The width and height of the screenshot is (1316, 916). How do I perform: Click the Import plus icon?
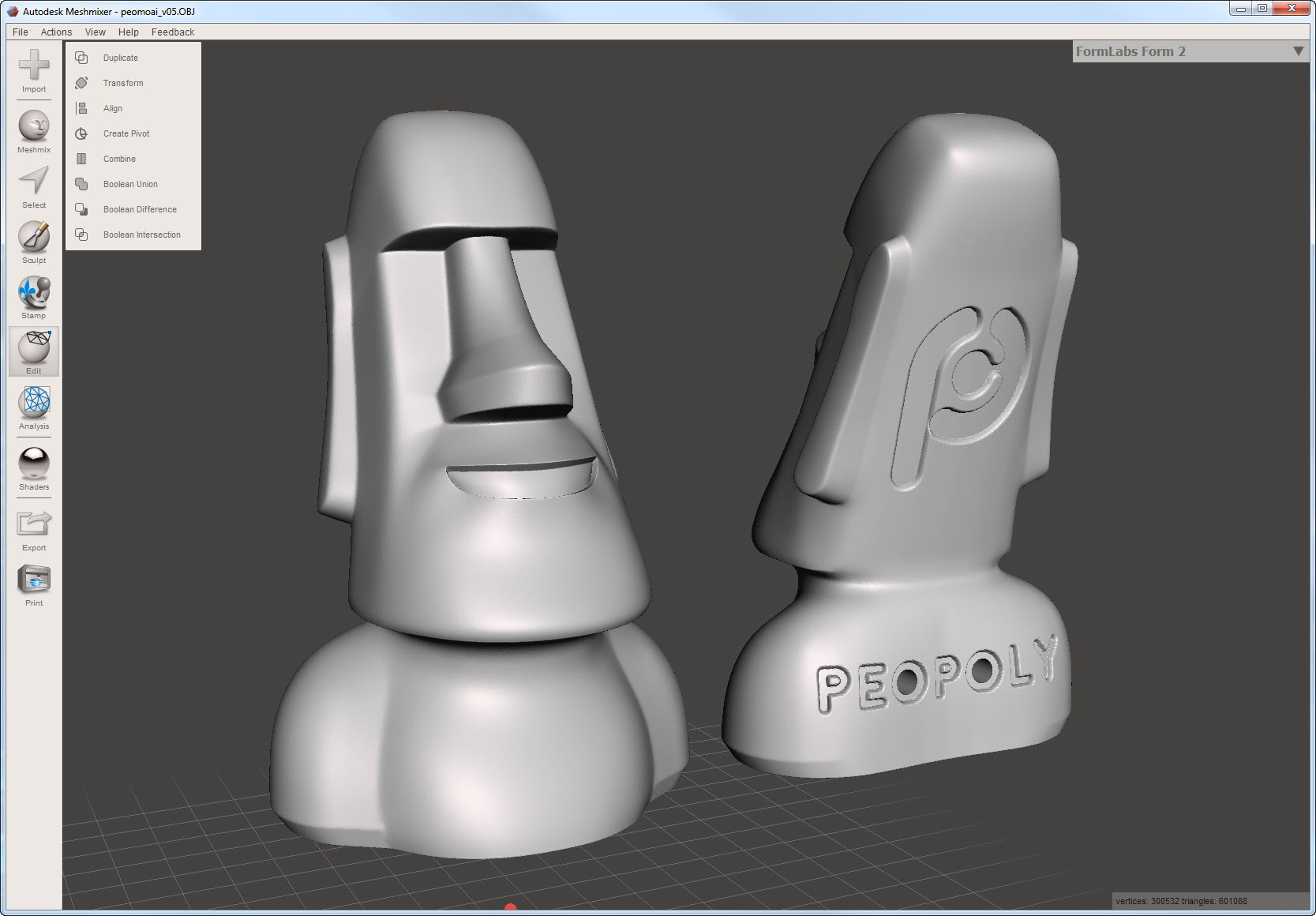[x=34, y=65]
